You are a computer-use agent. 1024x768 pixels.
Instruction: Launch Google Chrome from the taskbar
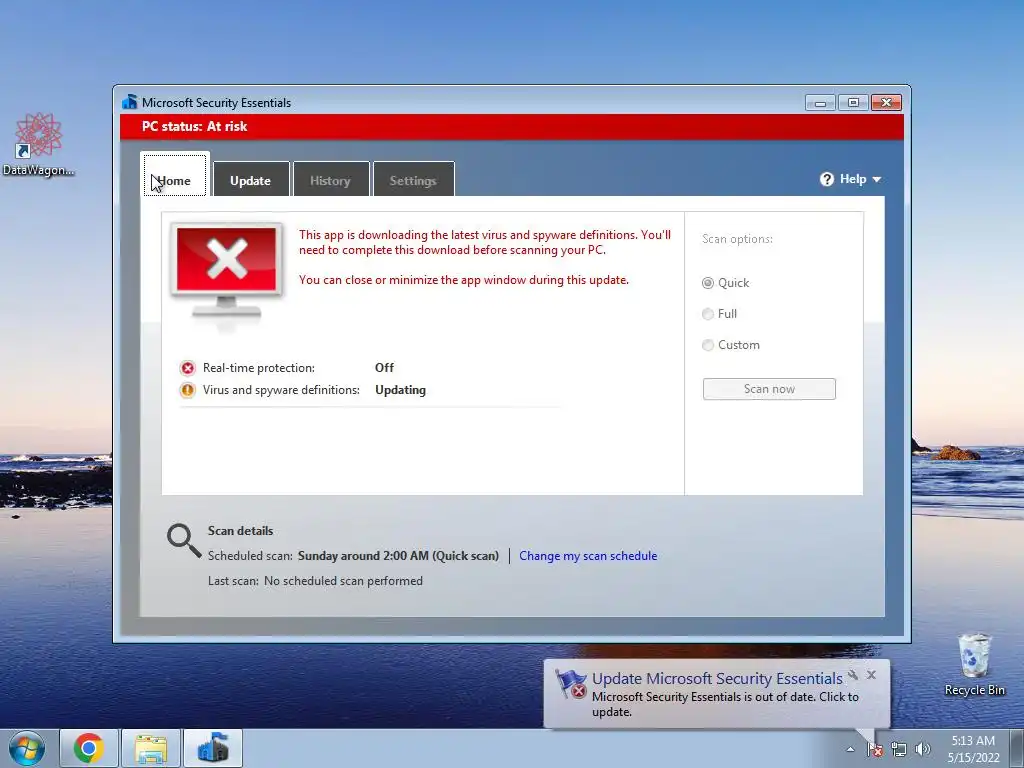point(88,748)
